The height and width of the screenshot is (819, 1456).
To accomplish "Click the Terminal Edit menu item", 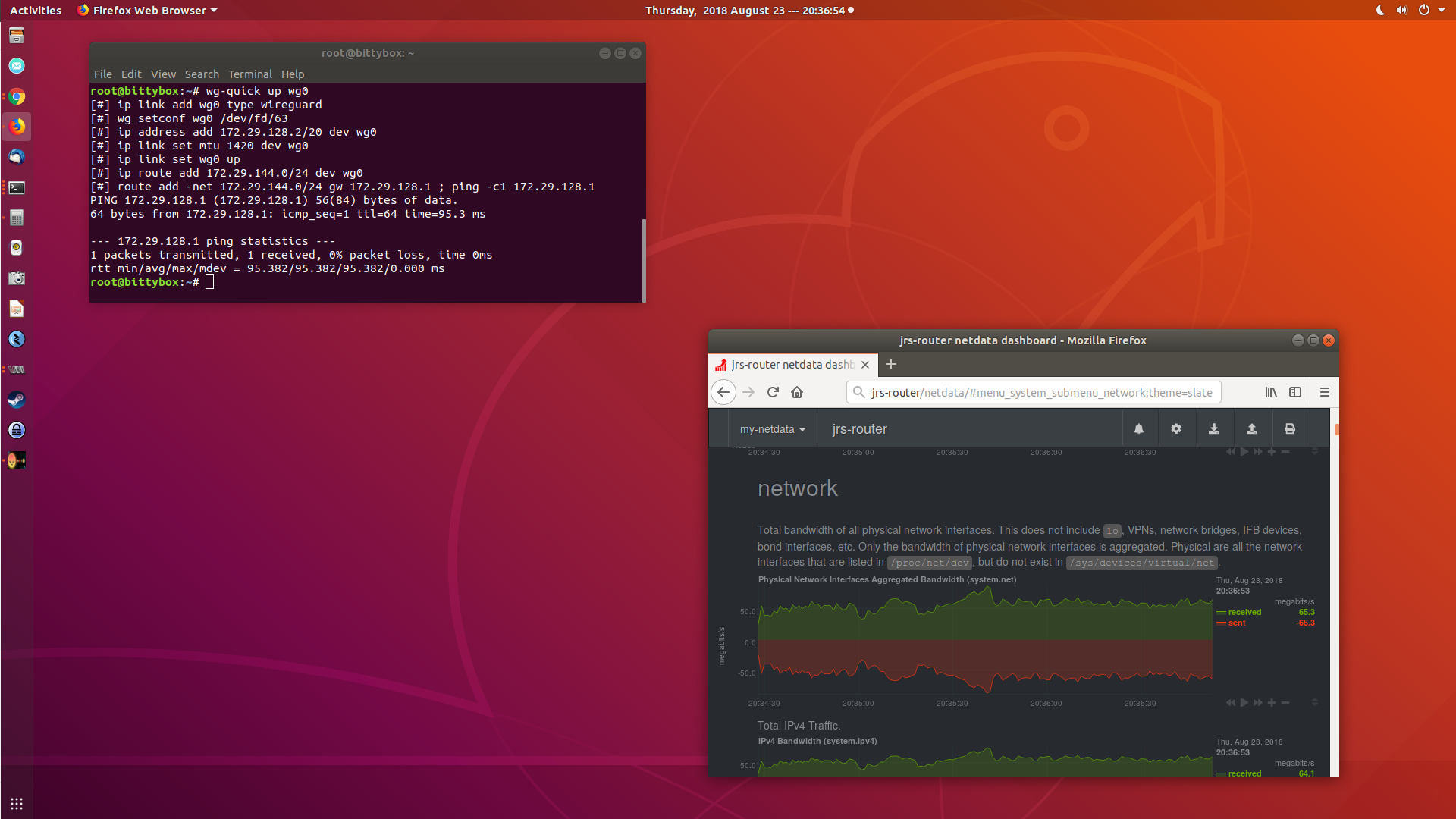I will pyautogui.click(x=130, y=74).
